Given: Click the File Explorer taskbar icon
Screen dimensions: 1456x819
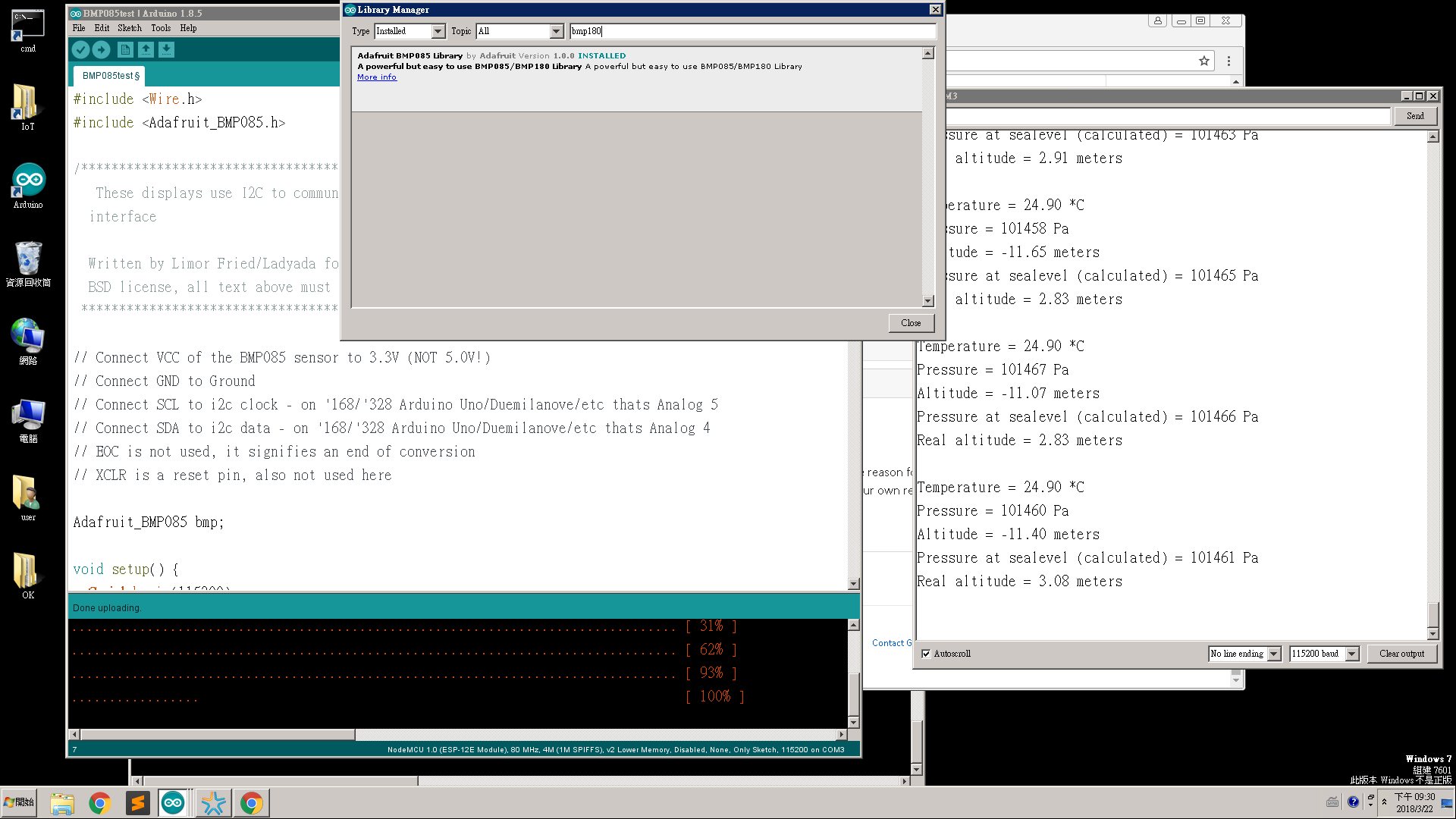Looking at the screenshot, I should 62,803.
